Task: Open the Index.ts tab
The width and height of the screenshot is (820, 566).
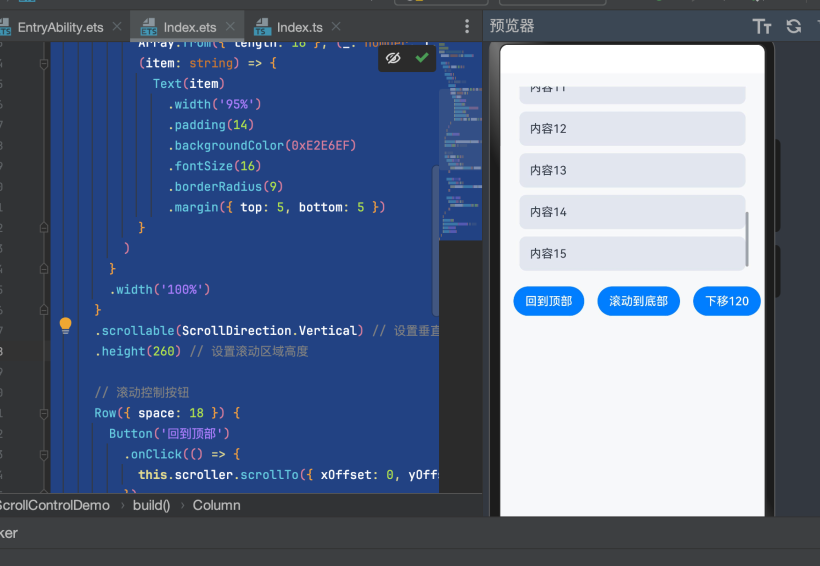Action: pos(299,27)
